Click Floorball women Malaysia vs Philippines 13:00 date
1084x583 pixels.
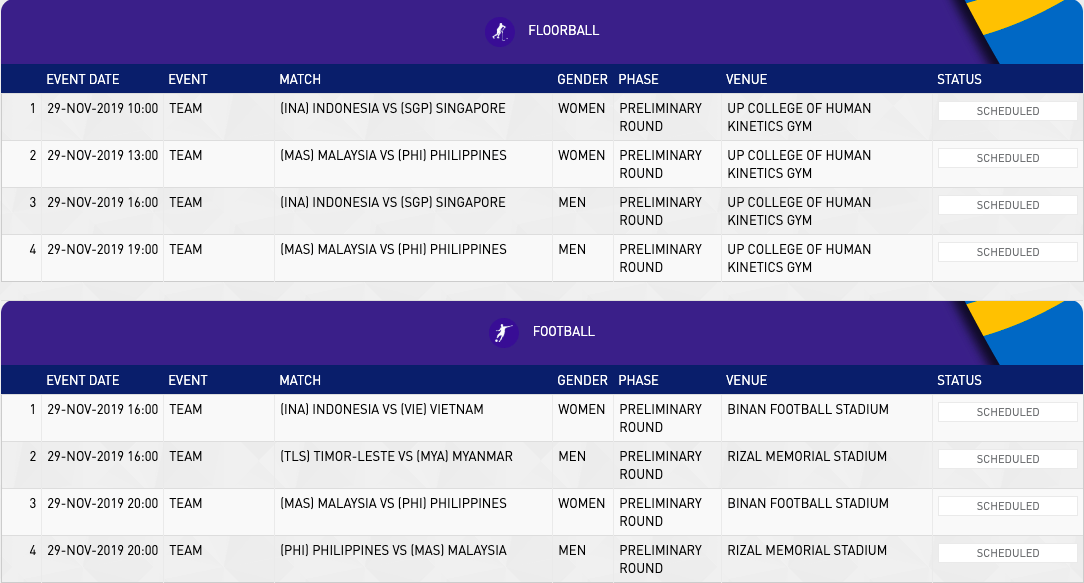103,156
